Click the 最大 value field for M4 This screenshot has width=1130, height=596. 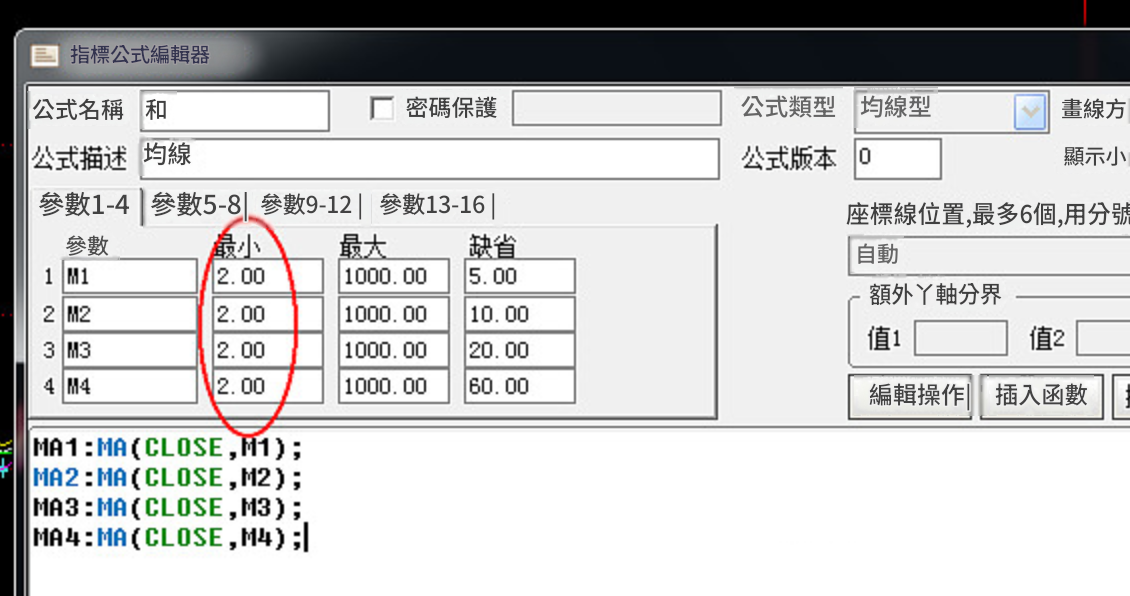(x=393, y=386)
